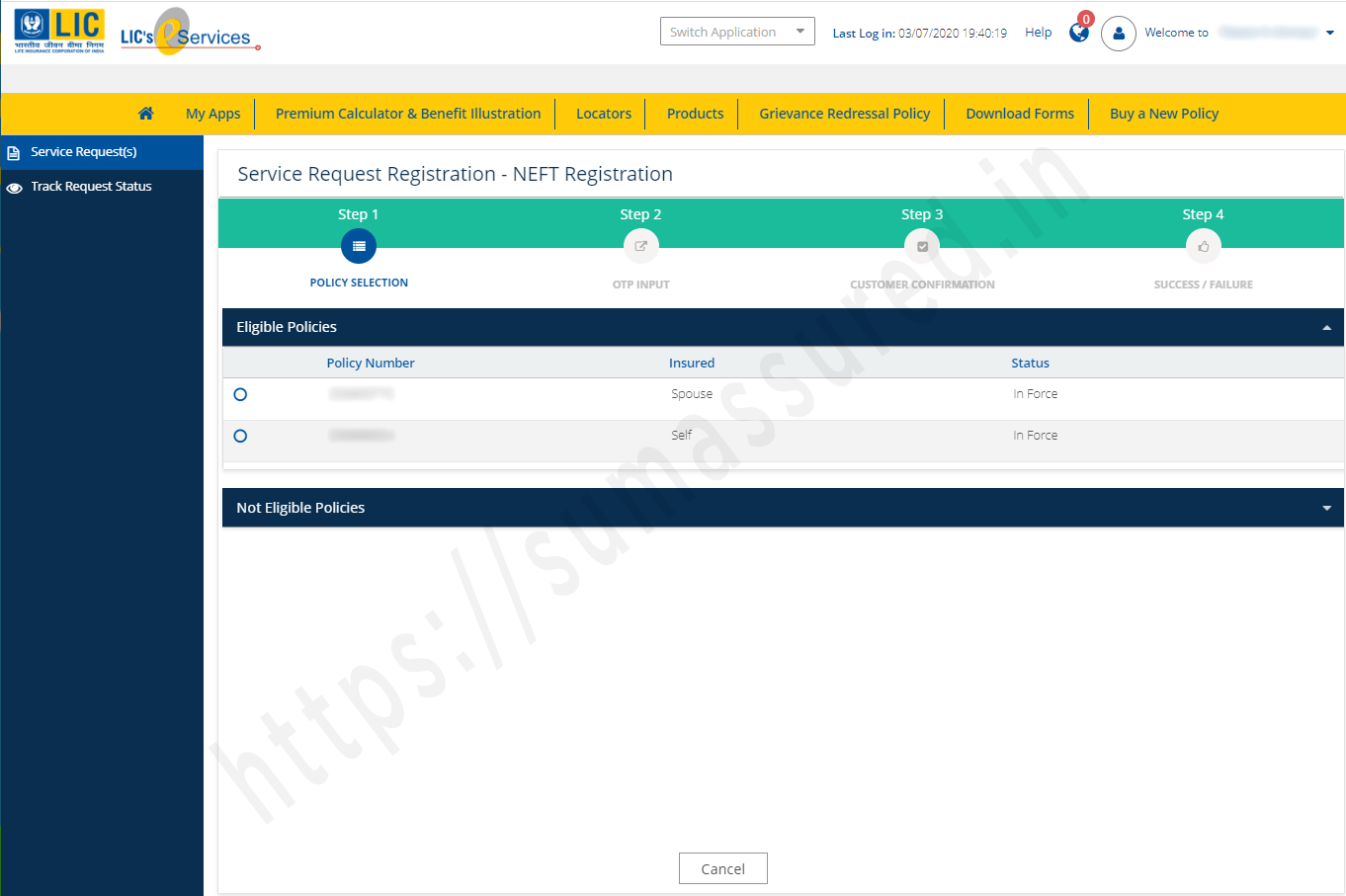1346x896 pixels.
Task: Open the Download Forms menu item
Action: click(1018, 113)
